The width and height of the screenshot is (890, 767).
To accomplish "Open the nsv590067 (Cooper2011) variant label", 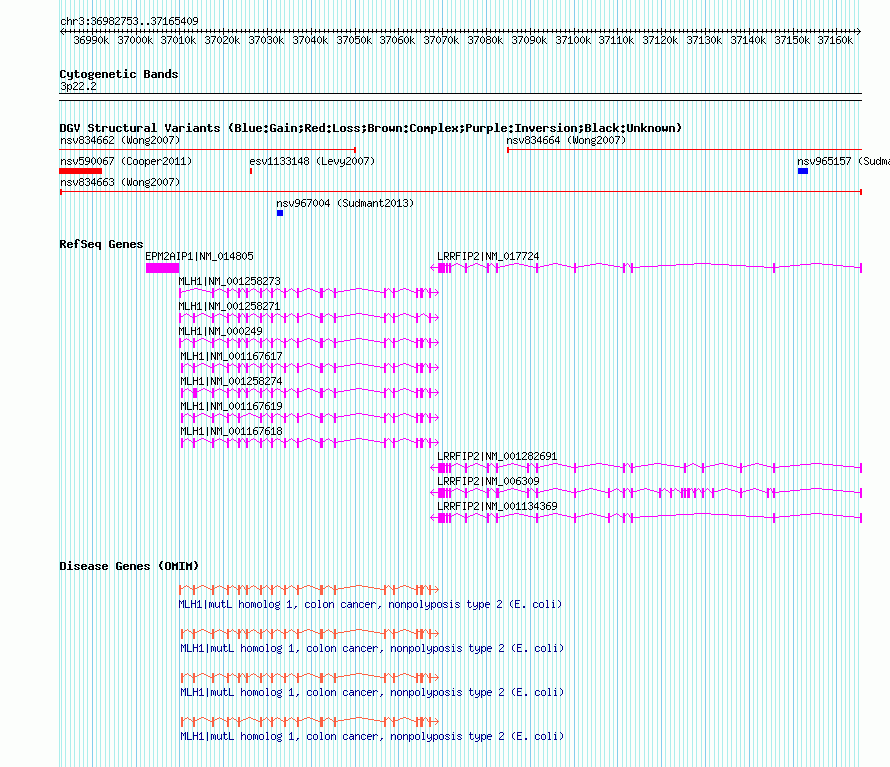I will click(x=126, y=161).
